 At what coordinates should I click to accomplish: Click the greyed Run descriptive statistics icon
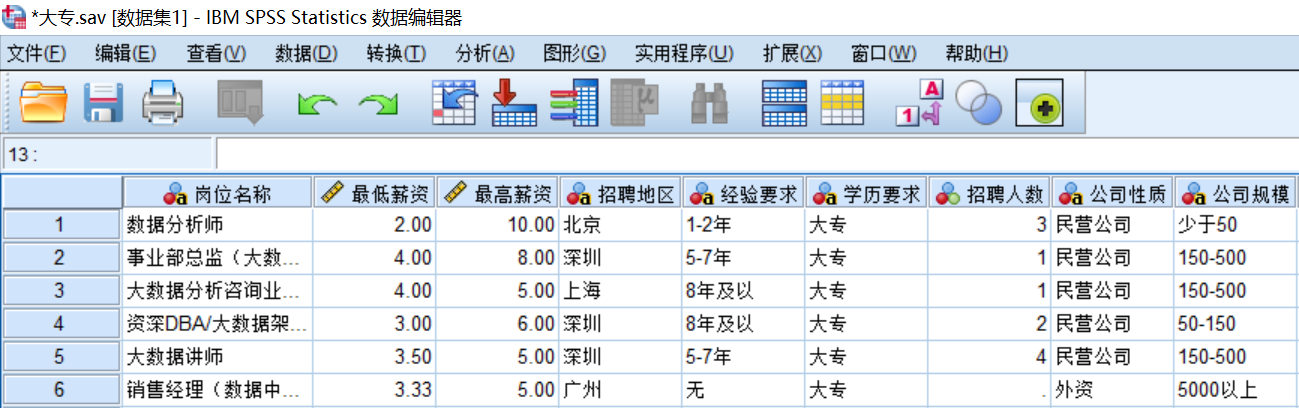(x=634, y=103)
